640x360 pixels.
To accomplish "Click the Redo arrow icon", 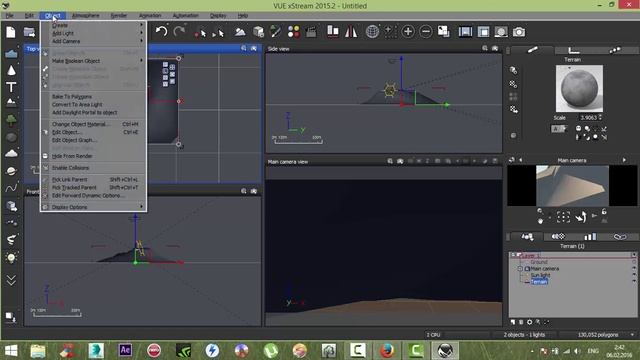I will click(x=179, y=31).
